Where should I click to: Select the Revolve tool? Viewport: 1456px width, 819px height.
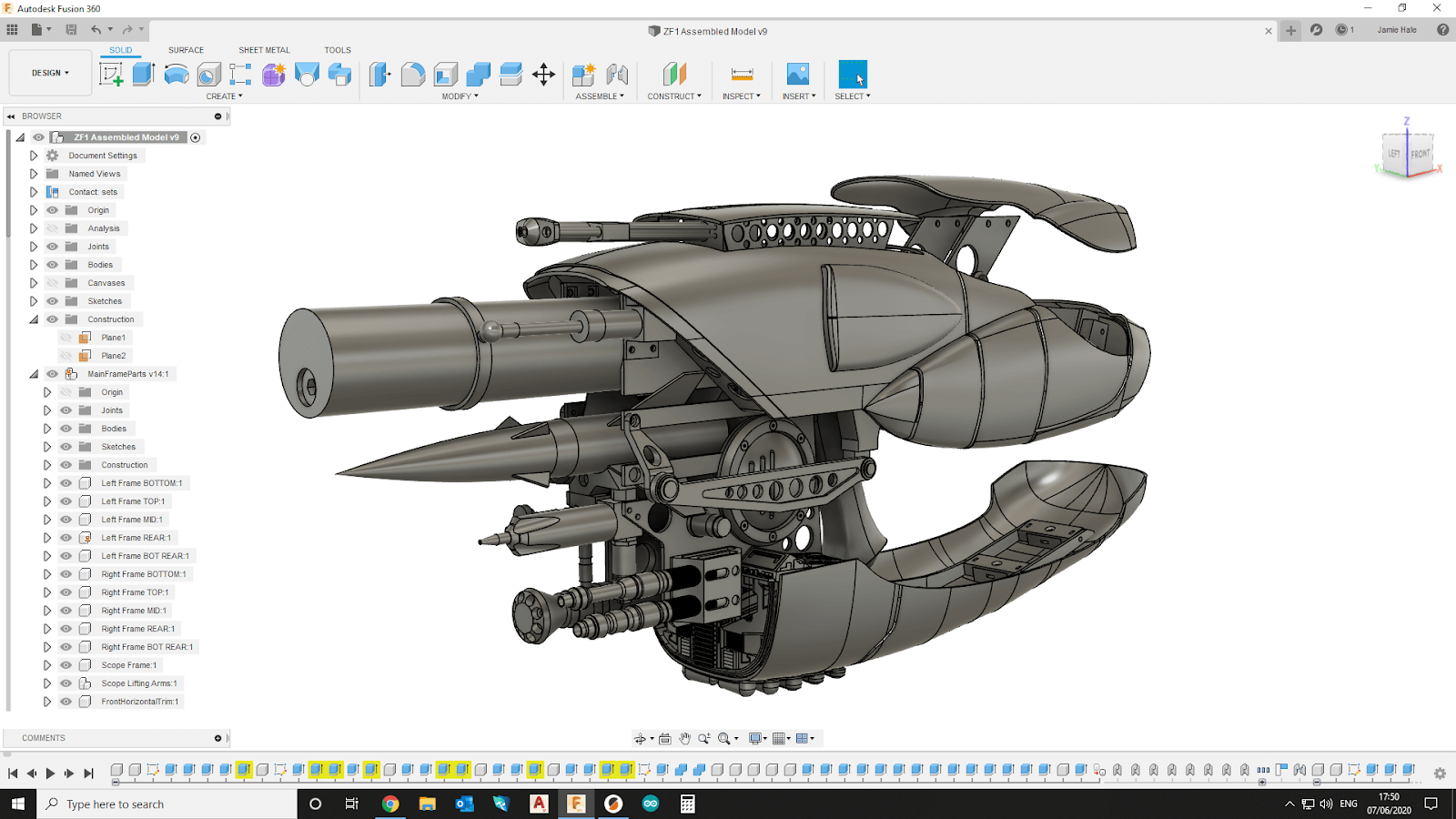[x=177, y=74]
